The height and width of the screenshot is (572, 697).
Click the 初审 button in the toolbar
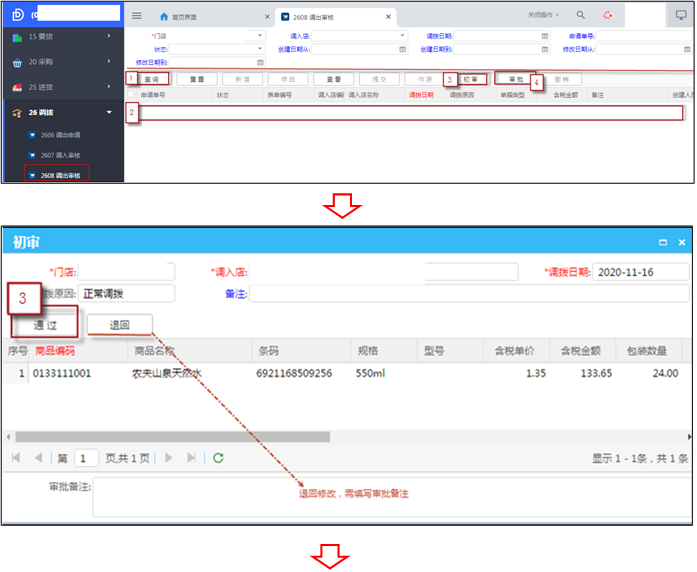(x=470, y=79)
